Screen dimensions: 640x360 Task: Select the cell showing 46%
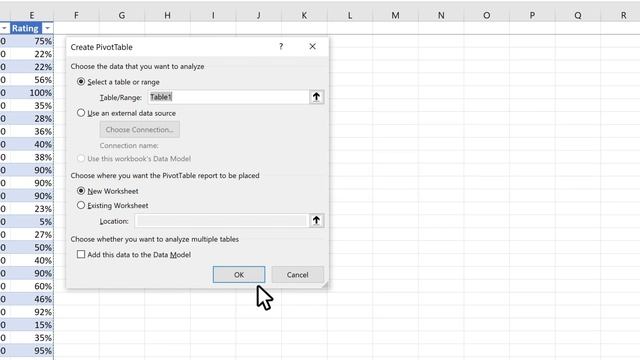tap(31, 299)
